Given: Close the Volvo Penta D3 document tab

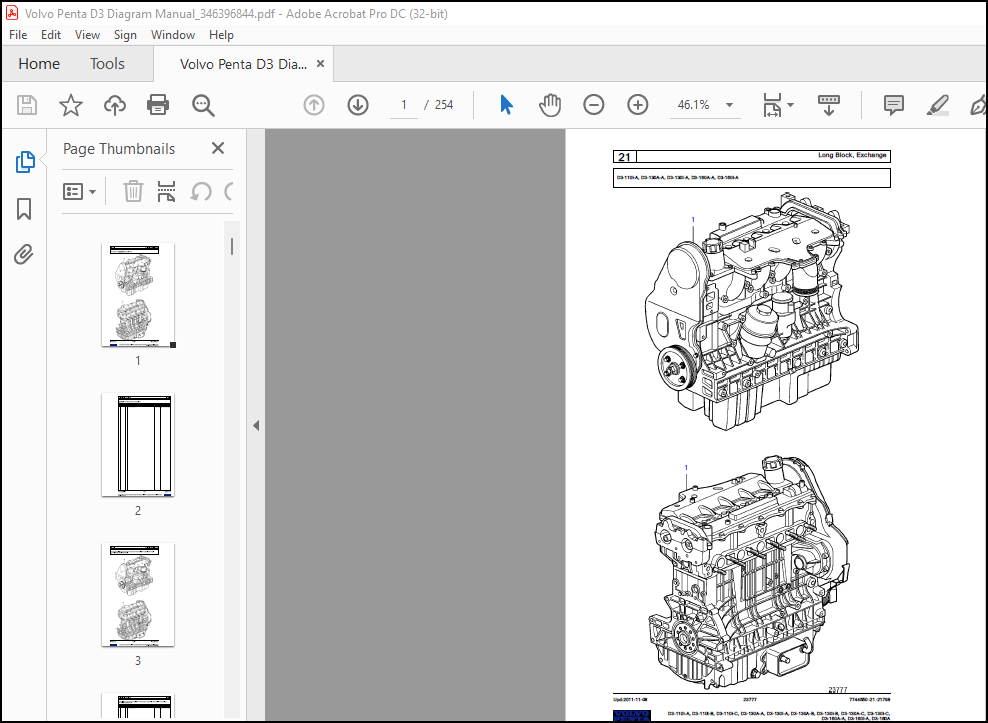Looking at the screenshot, I should coord(320,64).
